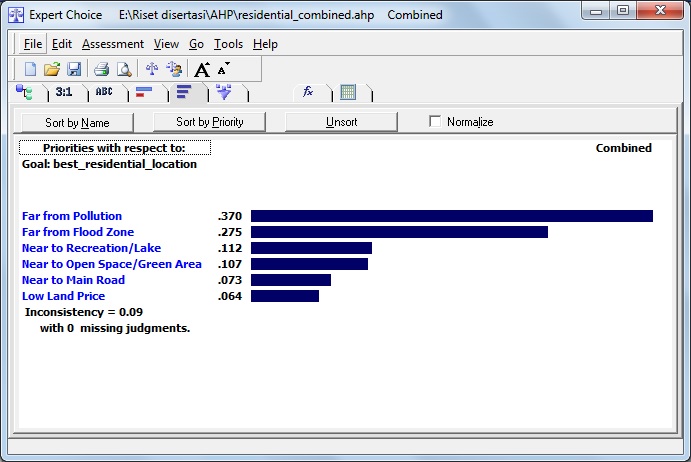Save the model using the floppy disk icon
This screenshot has width=691, height=462.
coord(74,69)
